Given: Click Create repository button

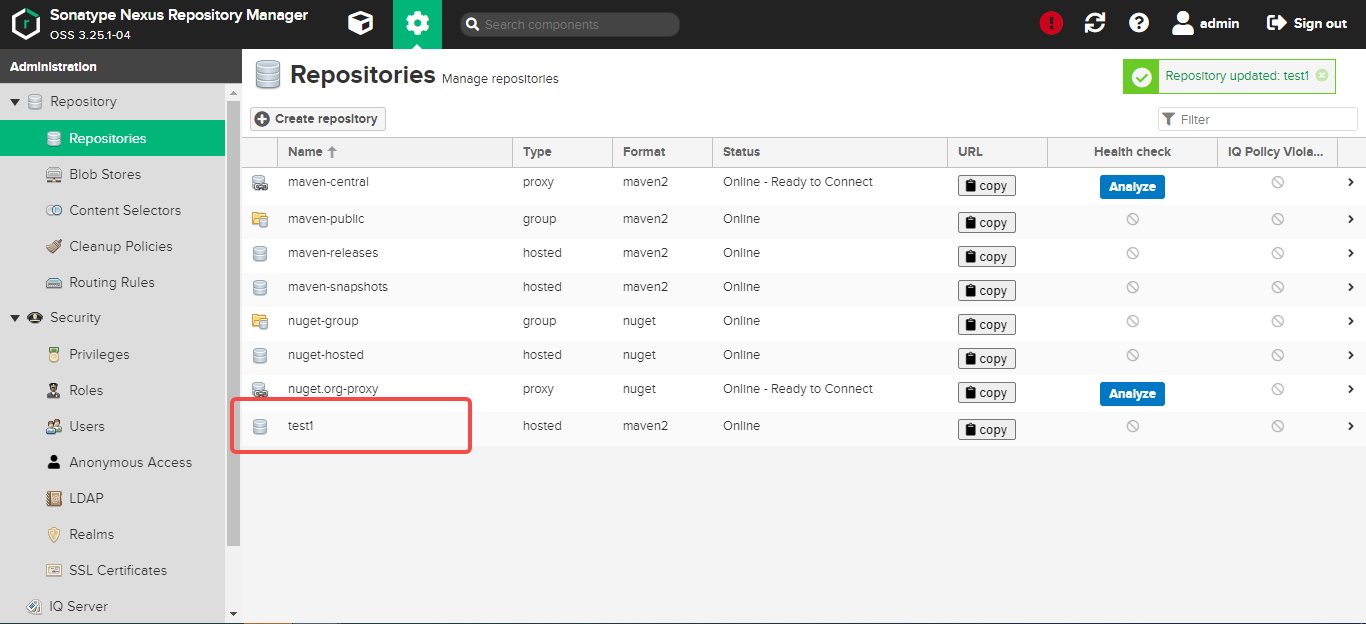Looking at the screenshot, I should (317, 119).
